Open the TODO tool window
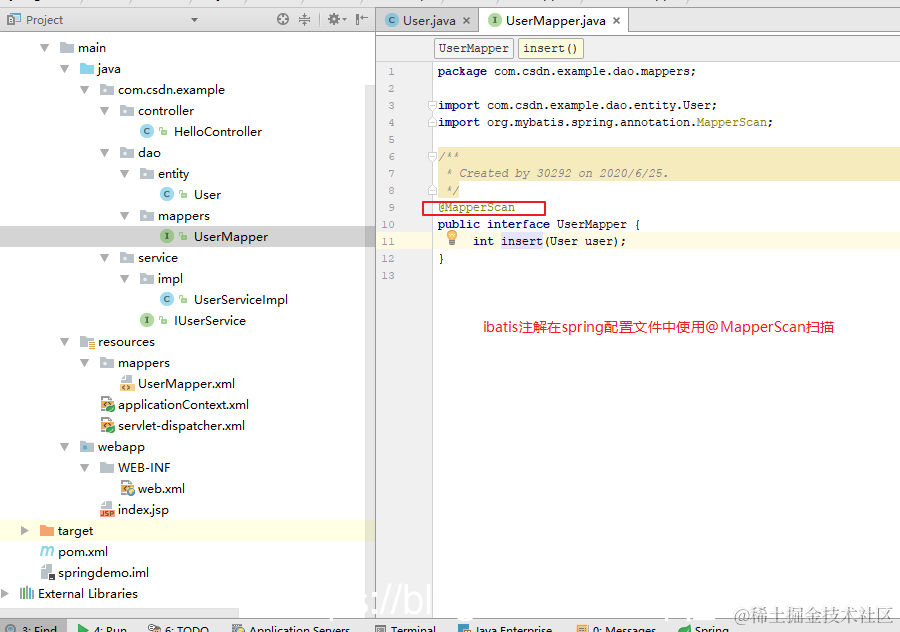 point(178,628)
